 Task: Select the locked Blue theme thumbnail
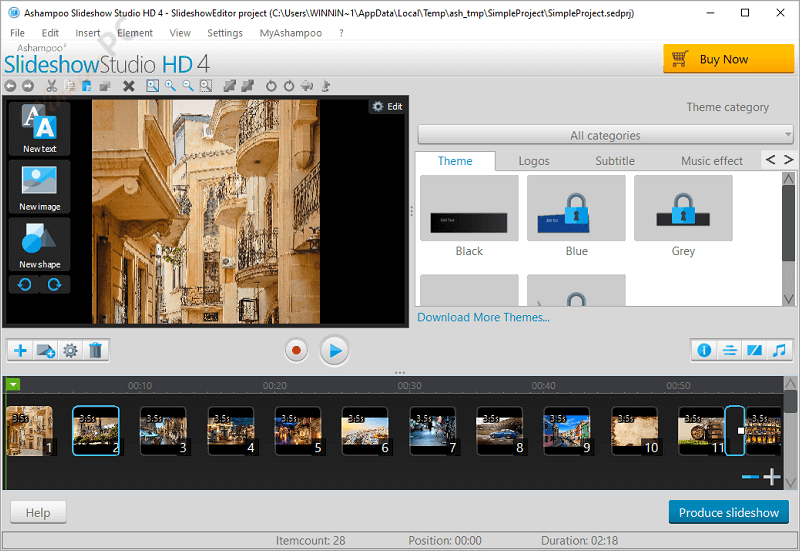[x=576, y=208]
